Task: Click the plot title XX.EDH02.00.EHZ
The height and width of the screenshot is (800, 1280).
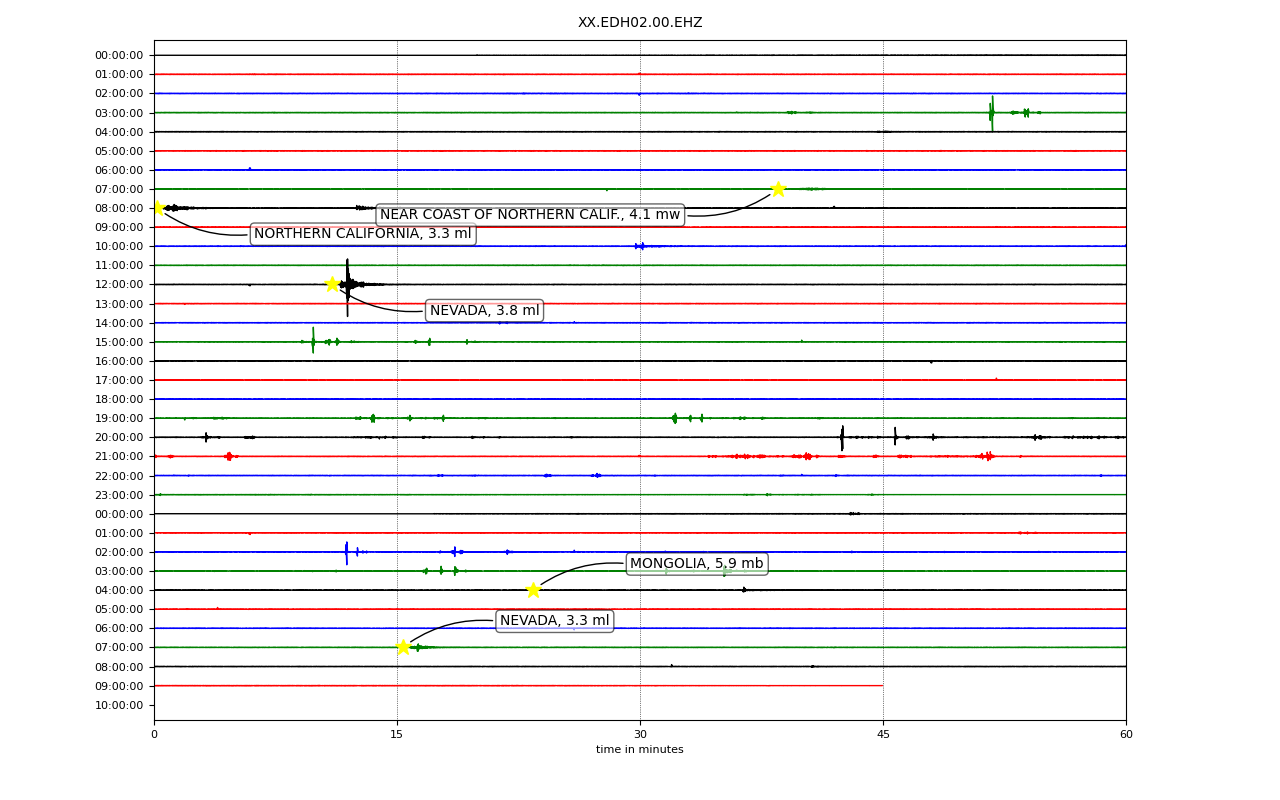Action: pyautogui.click(x=640, y=22)
